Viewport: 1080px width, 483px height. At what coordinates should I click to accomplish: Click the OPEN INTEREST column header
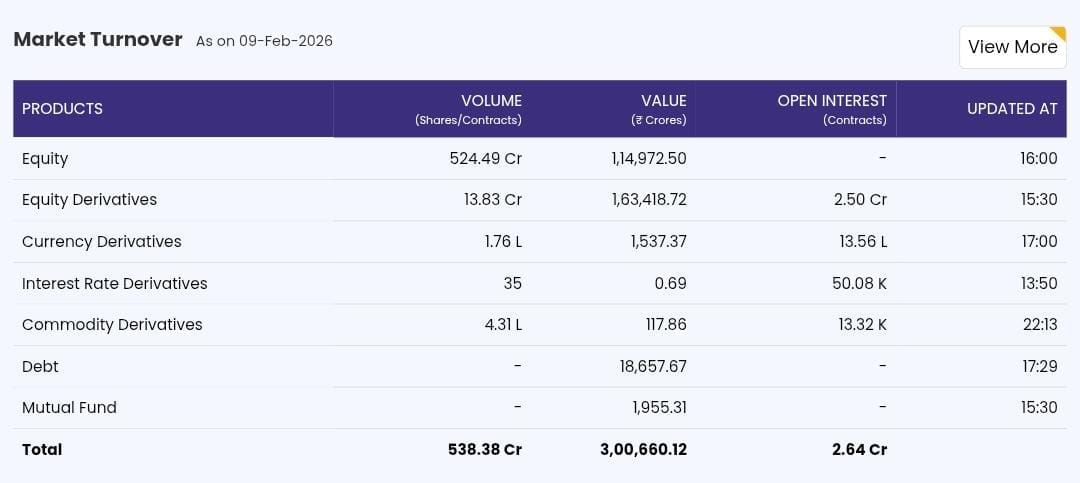[x=831, y=101]
